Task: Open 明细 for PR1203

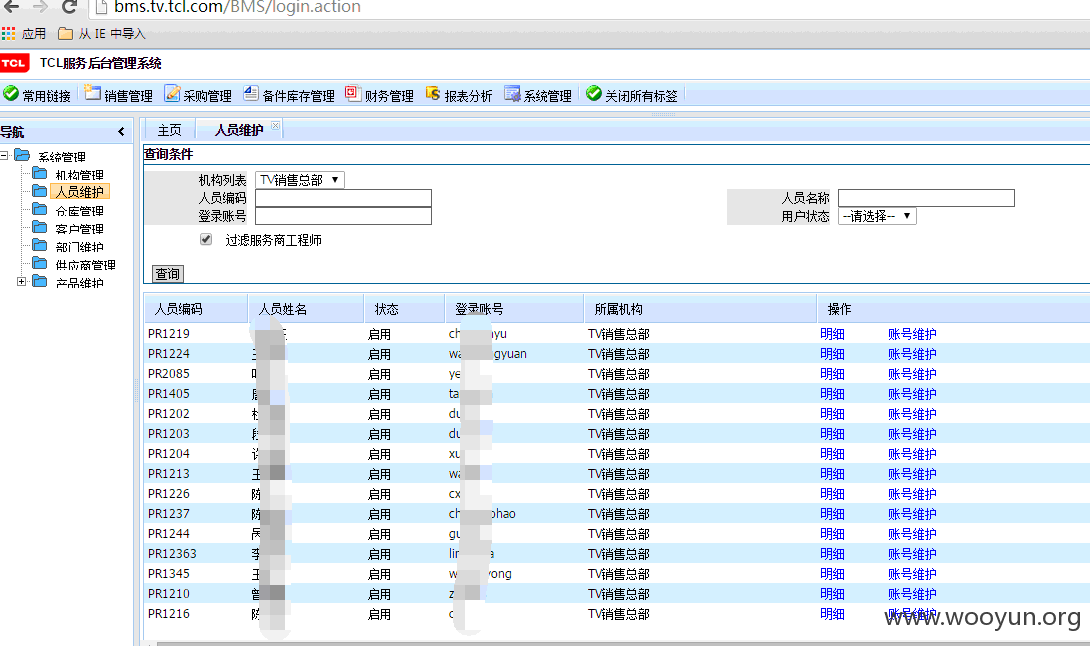Action: (x=832, y=434)
